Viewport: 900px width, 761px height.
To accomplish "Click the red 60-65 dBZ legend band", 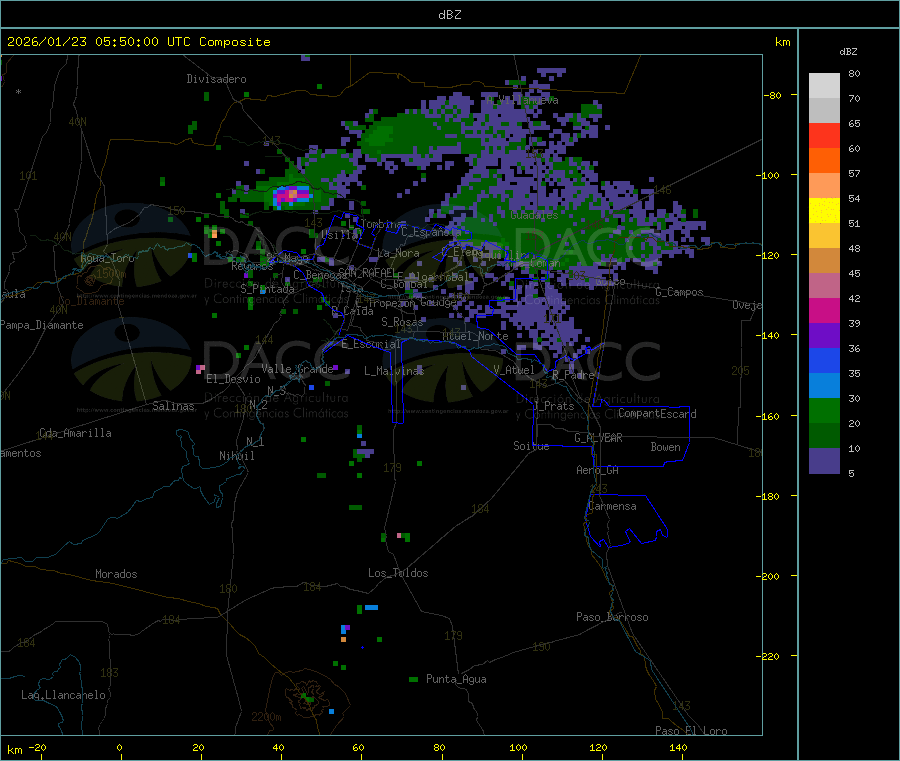I will tap(824, 135).
